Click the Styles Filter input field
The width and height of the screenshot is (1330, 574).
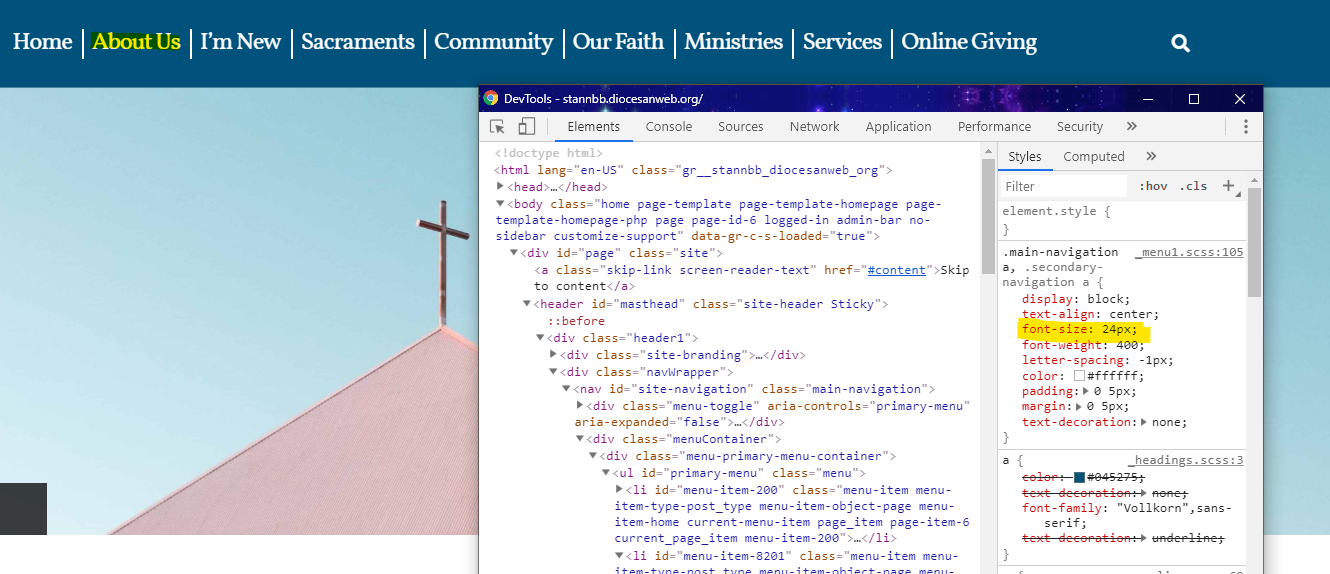click(x=1063, y=187)
